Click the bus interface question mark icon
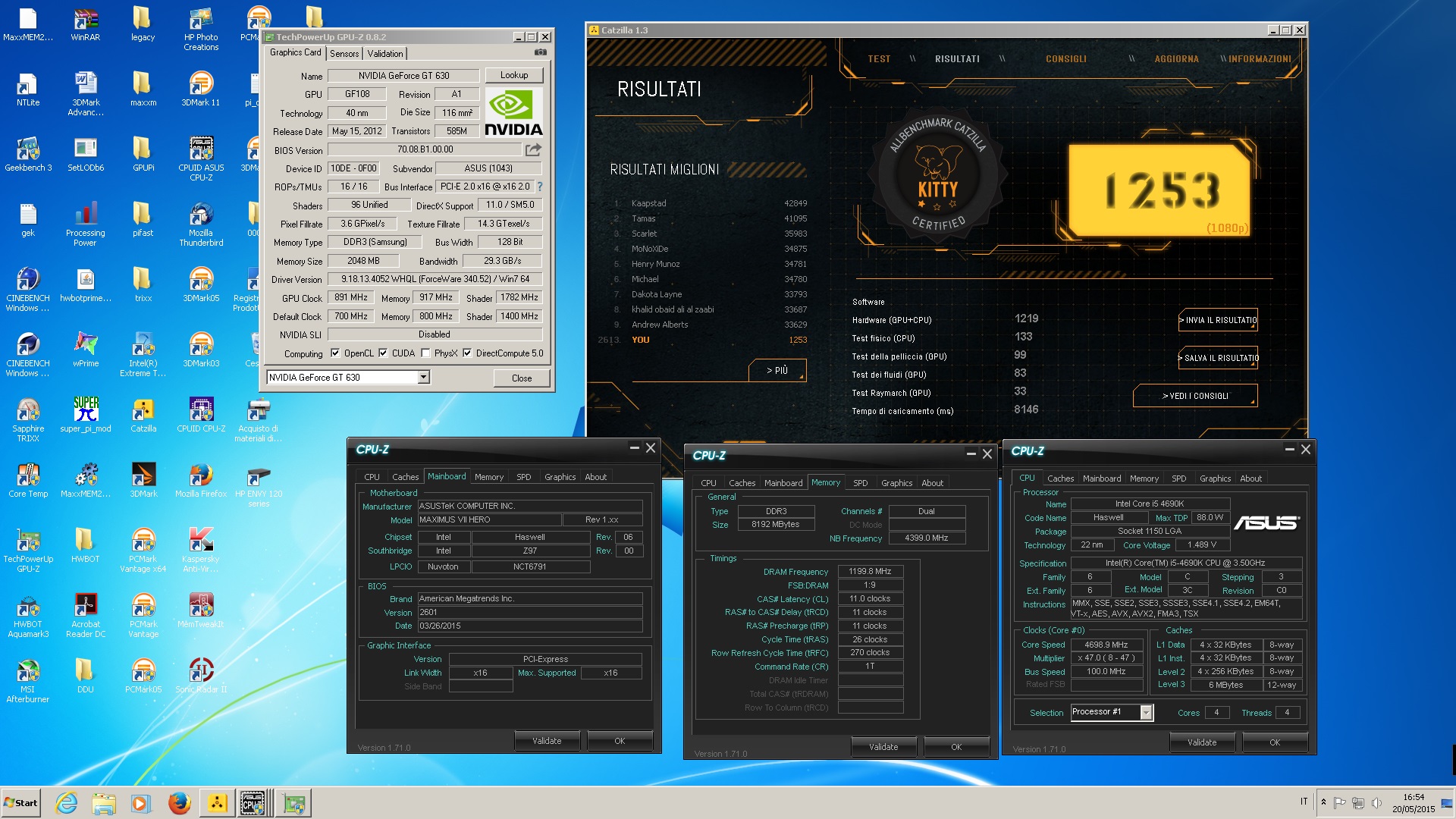Screen dimensions: 1456x819 (540, 187)
